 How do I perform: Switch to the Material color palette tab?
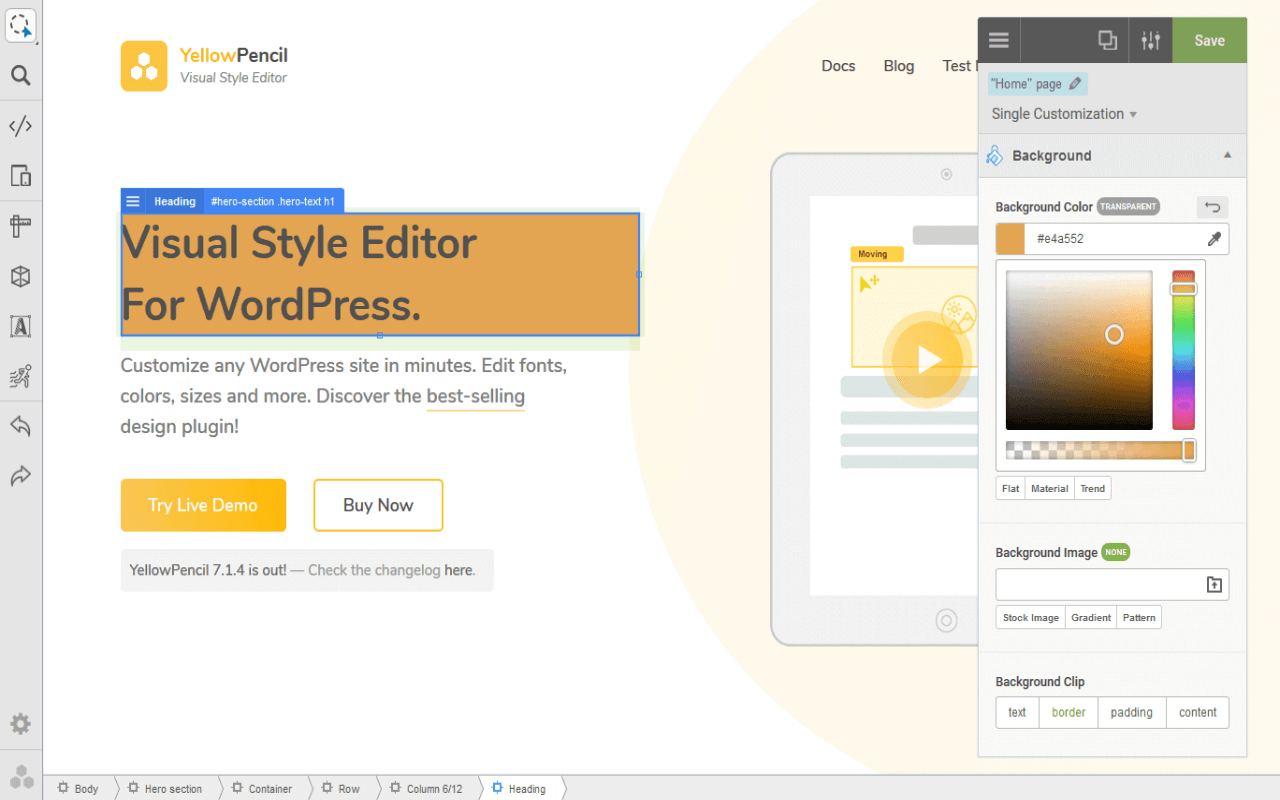click(x=1049, y=488)
